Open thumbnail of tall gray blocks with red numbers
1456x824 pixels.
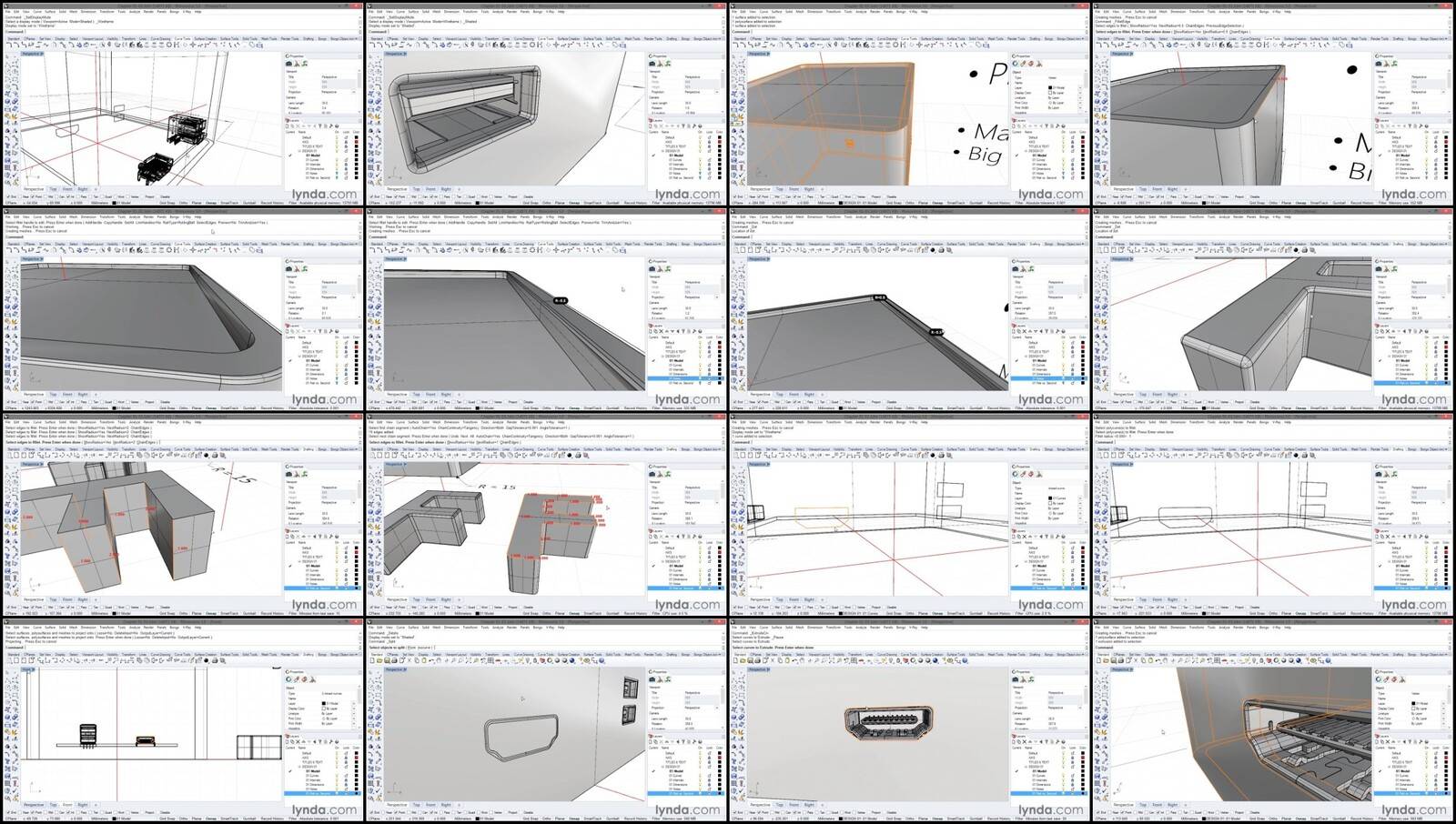pyautogui.click(x=182, y=516)
